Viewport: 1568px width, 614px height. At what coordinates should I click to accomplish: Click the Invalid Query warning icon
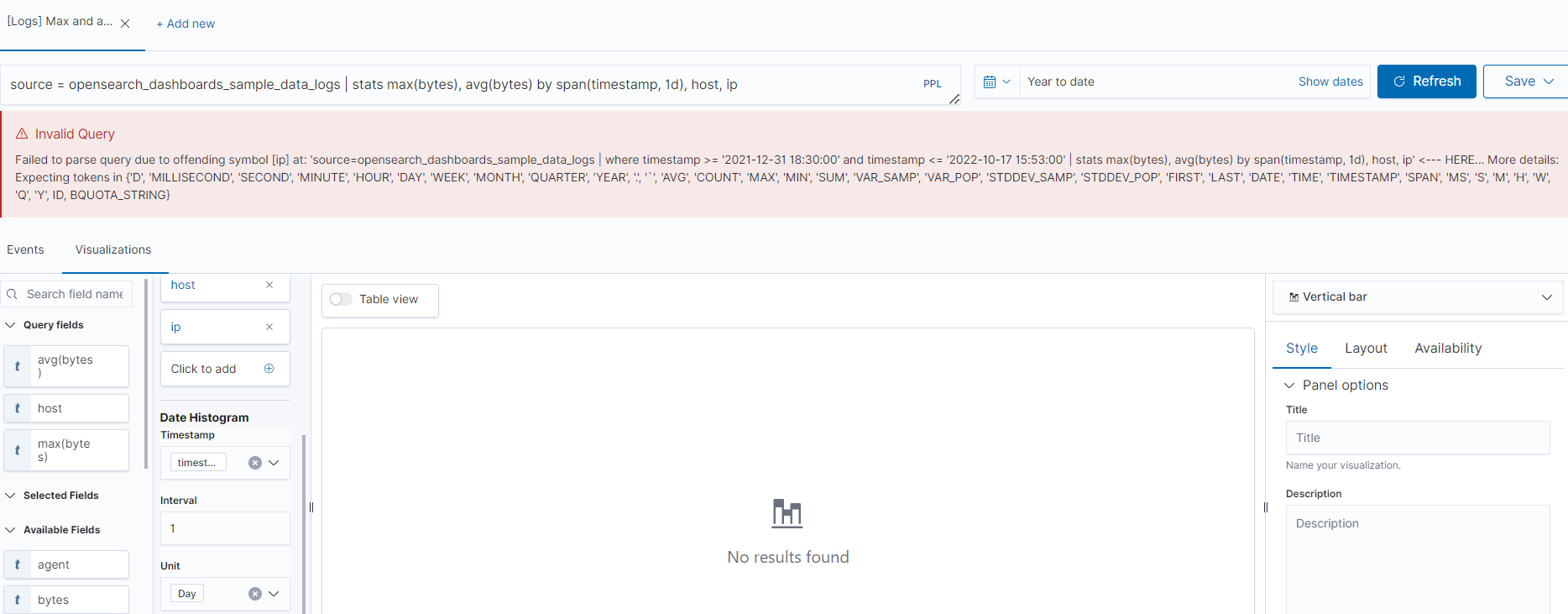(22, 134)
